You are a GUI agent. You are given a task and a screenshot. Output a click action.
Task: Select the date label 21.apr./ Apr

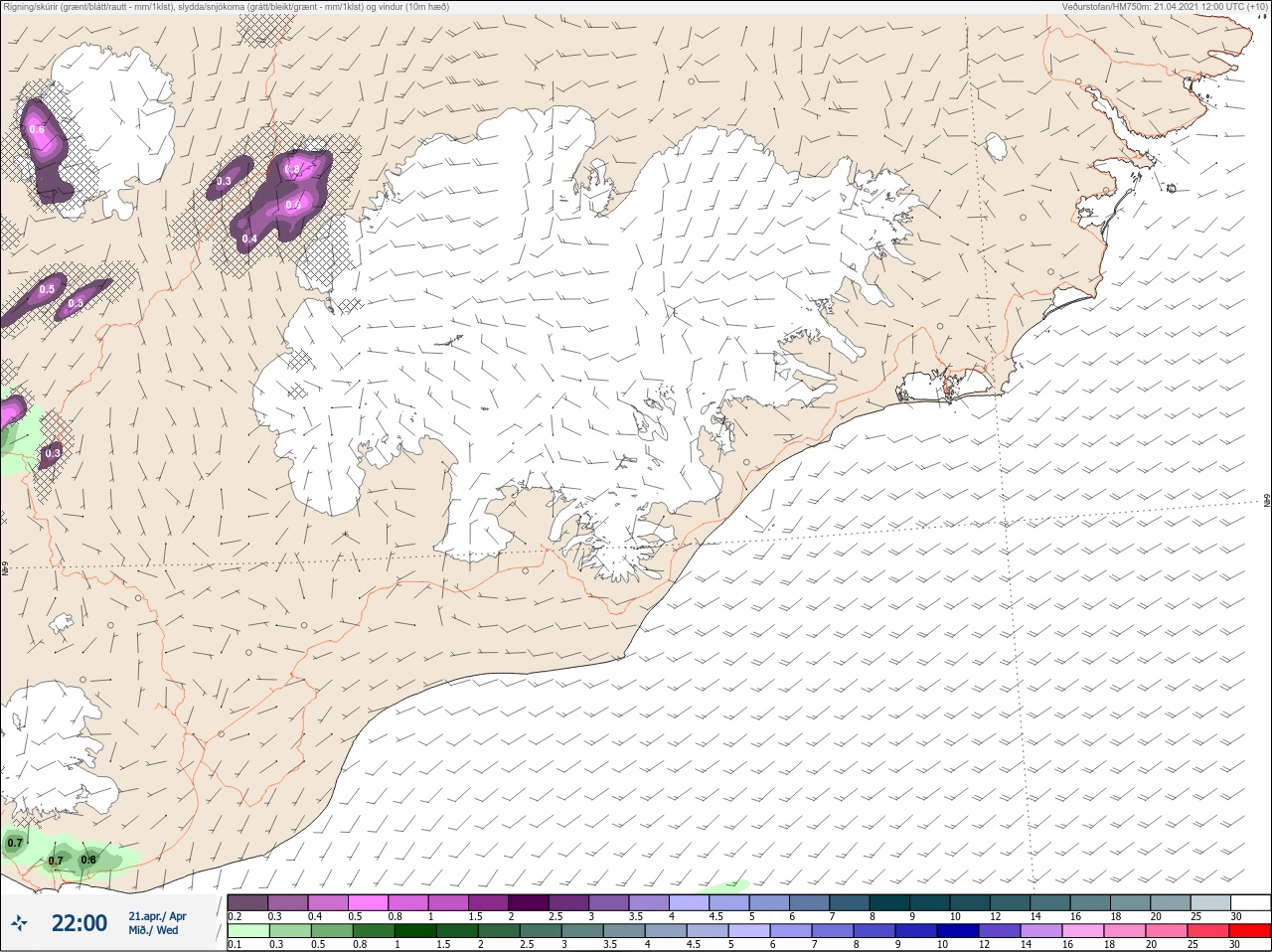pos(157,916)
